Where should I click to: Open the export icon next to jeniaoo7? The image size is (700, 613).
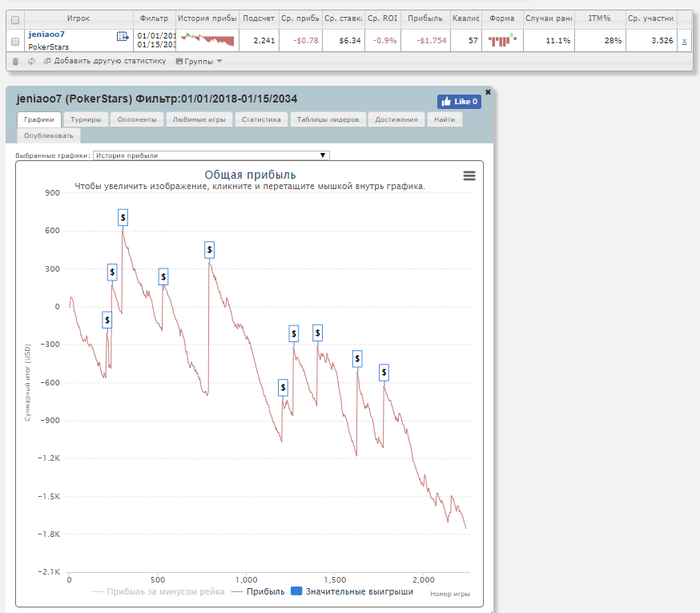[x=122, y=36]
